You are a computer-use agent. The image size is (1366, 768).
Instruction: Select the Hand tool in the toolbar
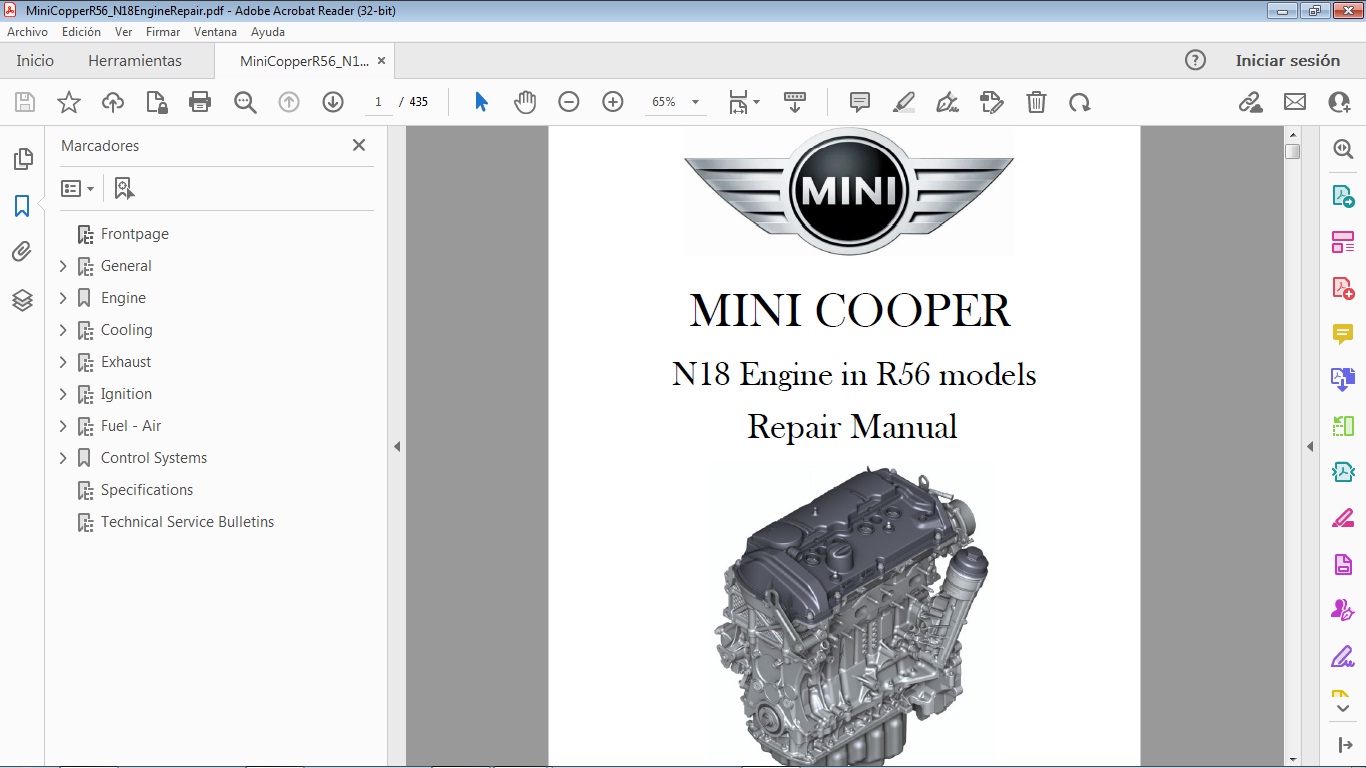click(x=525, y=101)
